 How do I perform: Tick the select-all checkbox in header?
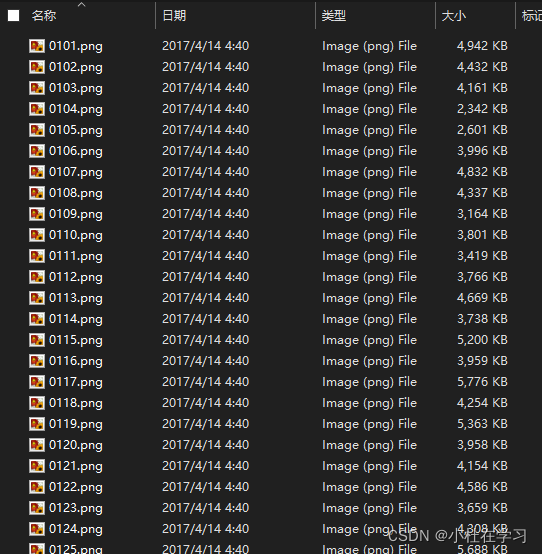click(x=13, y=16)
